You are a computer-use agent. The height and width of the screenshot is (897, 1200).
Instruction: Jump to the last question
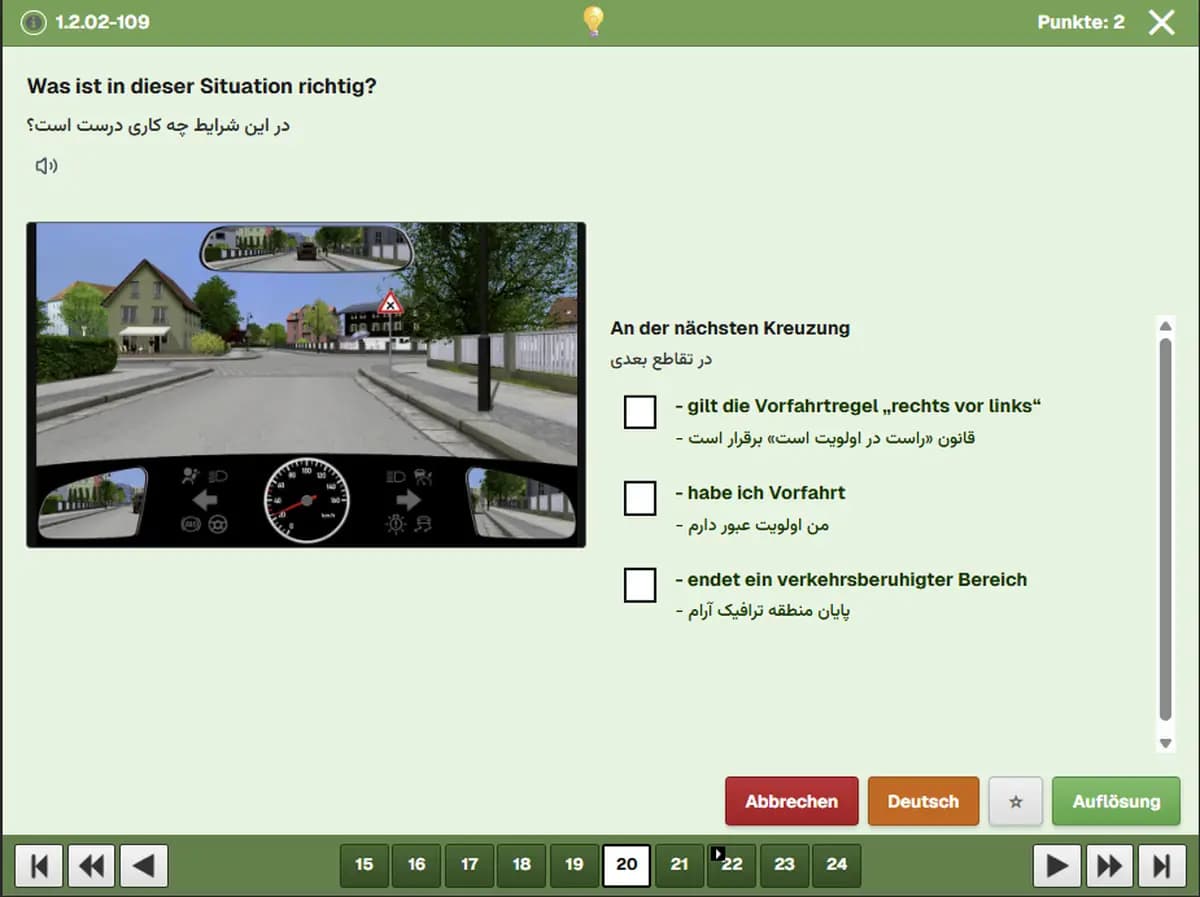pos(1161,865)
